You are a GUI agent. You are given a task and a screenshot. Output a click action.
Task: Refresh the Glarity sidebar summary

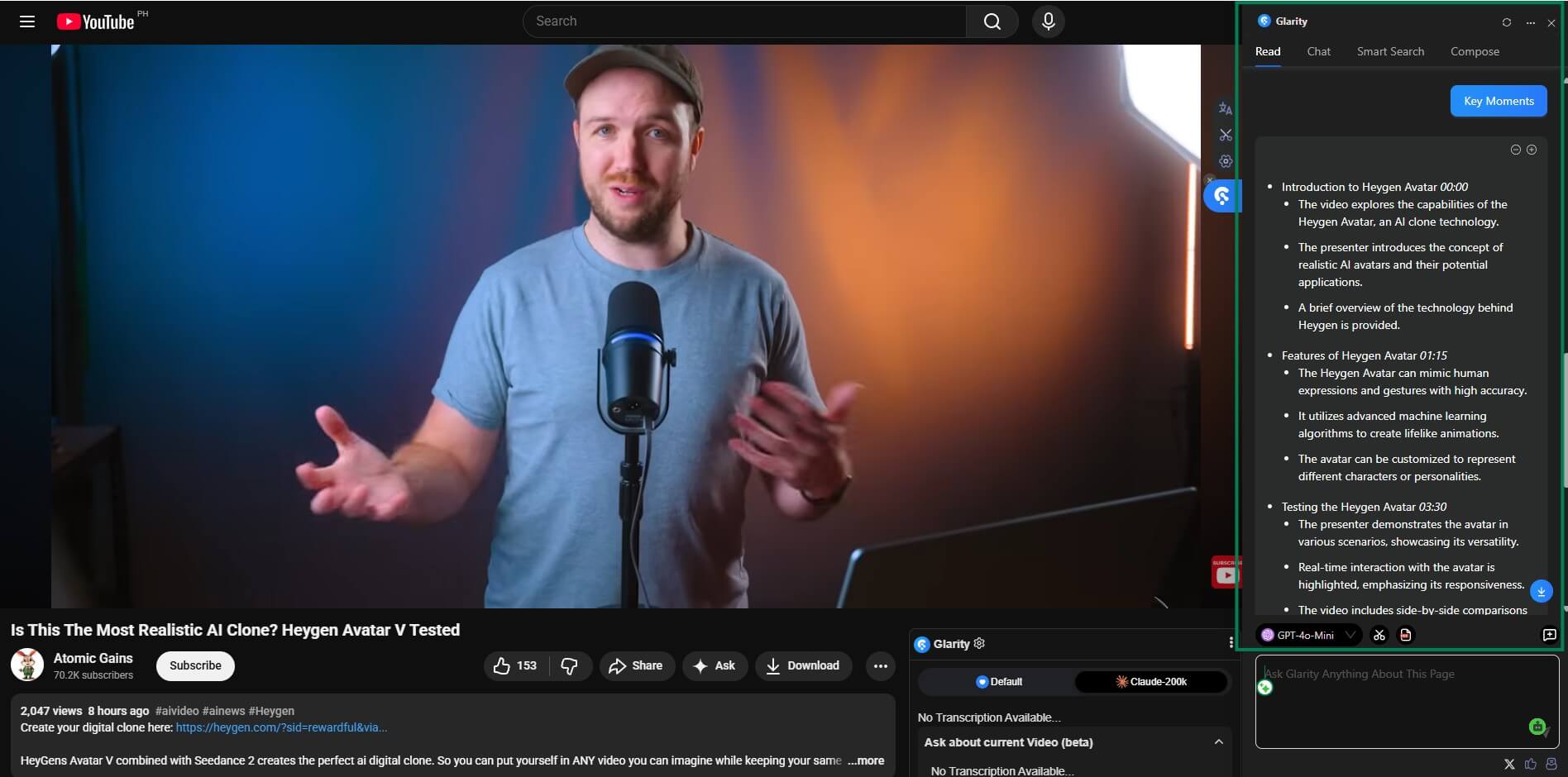pos(1507,22)
